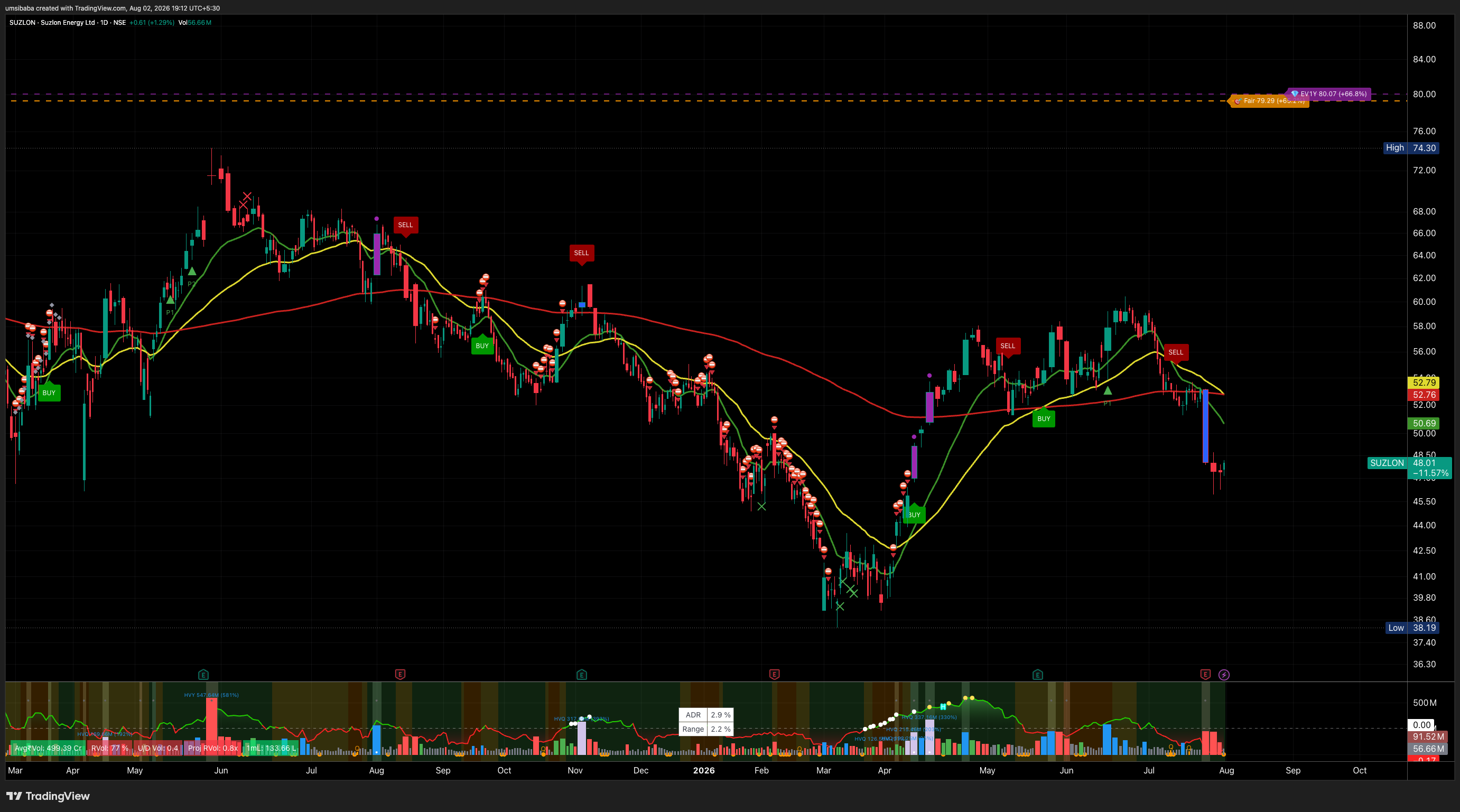This screenshot has width=1460, height=812.
Task: Click the HVQ 337.16M (330%) volume label
Action: [x=929, y=717]
